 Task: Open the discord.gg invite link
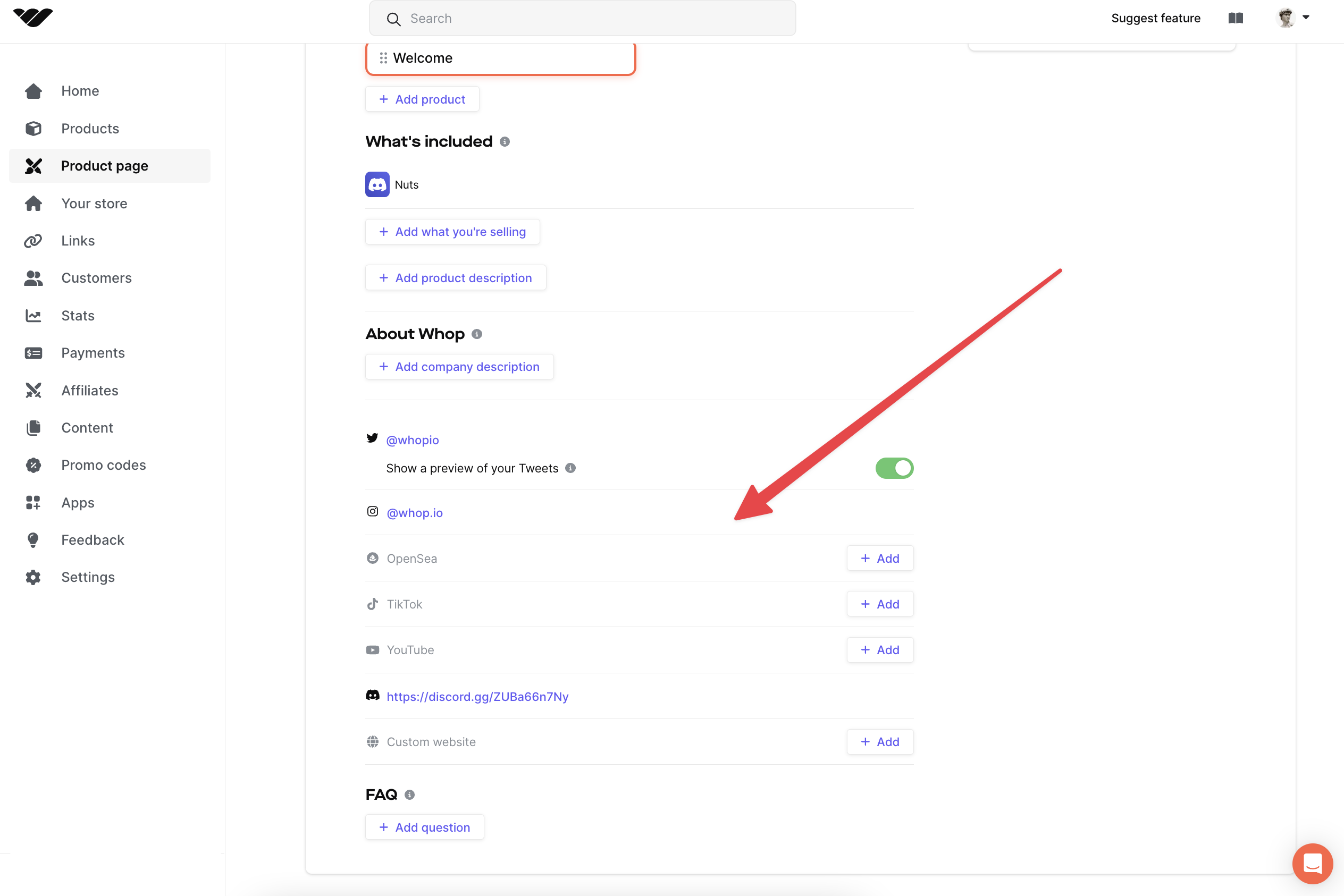(477, 697)
